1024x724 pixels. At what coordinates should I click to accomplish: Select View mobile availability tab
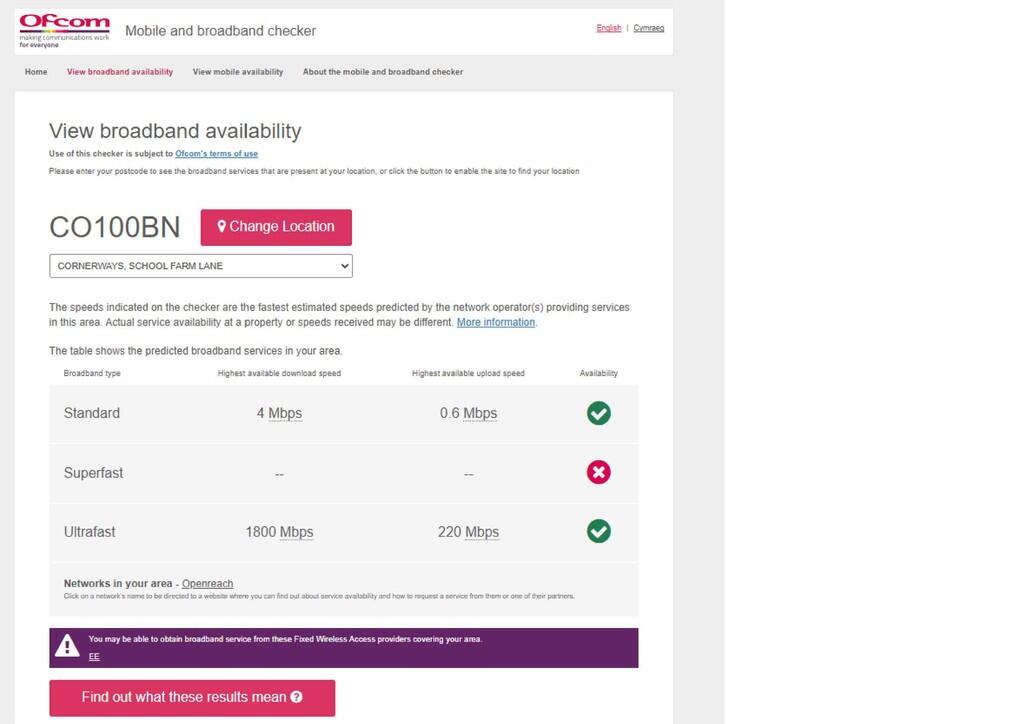(238, 72)
